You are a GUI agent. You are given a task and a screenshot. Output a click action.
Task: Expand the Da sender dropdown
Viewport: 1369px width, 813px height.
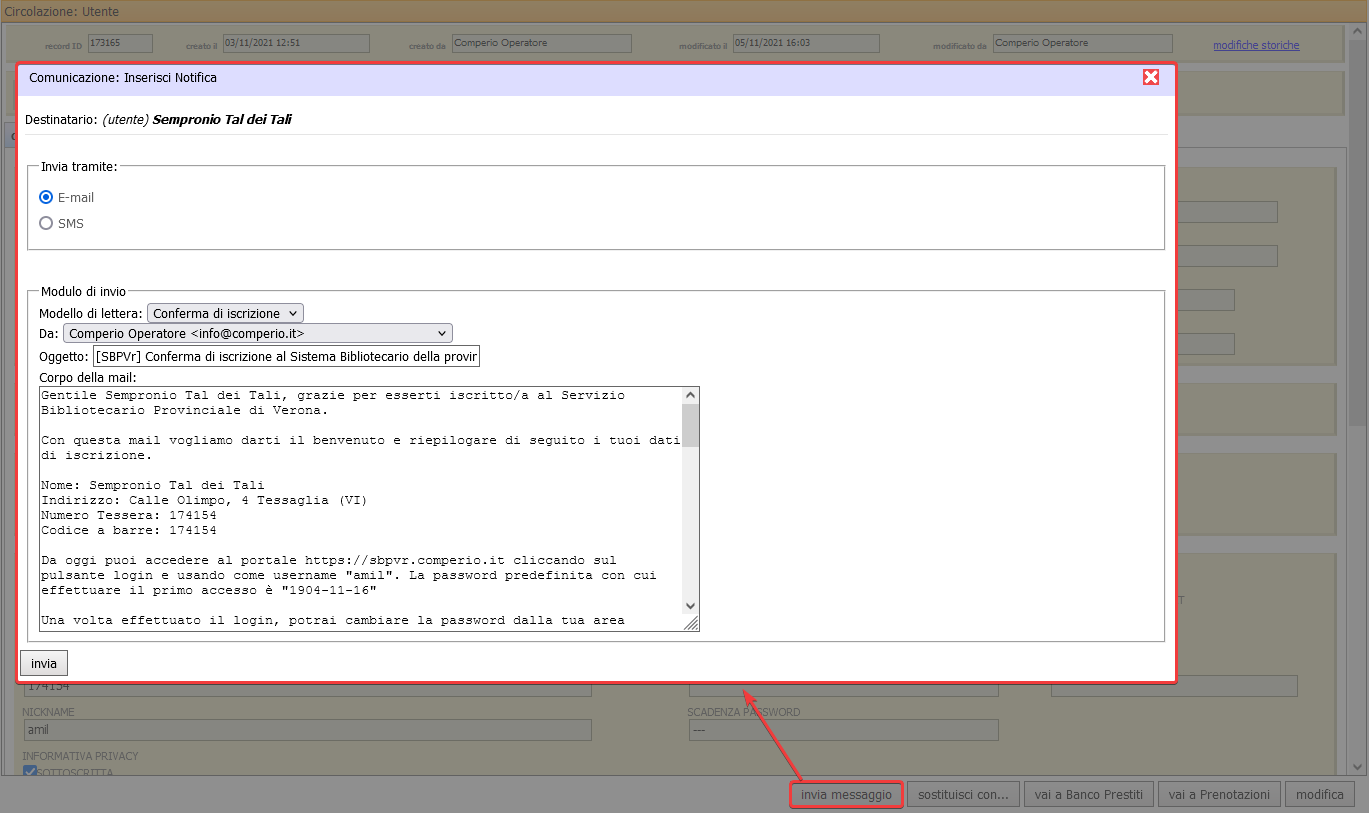[x=258, y=334]
